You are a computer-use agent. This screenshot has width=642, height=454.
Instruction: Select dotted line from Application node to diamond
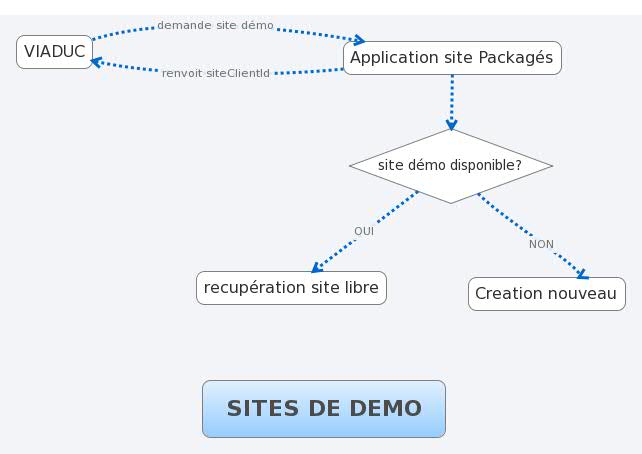[x=451, y=98]
